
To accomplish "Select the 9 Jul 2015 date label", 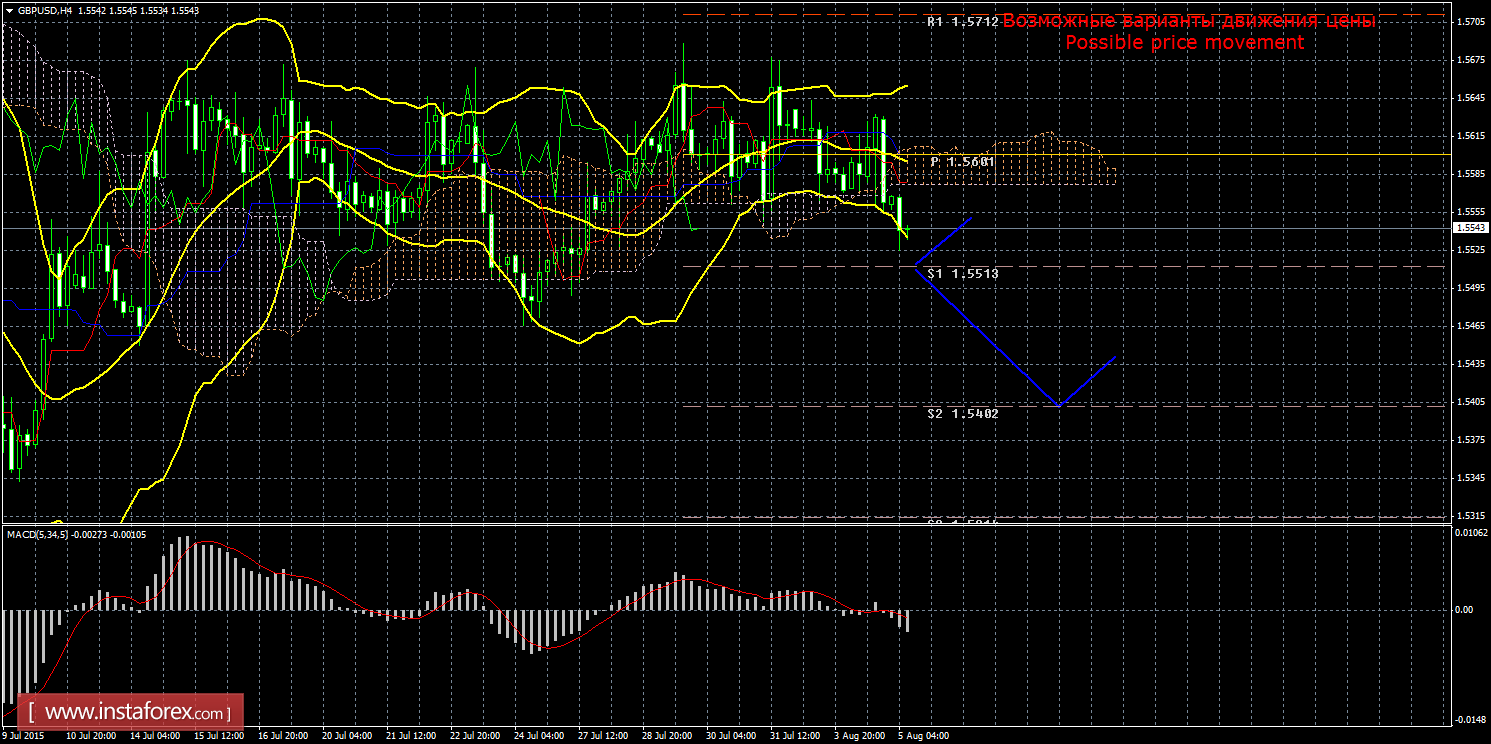I will [25, 736].
